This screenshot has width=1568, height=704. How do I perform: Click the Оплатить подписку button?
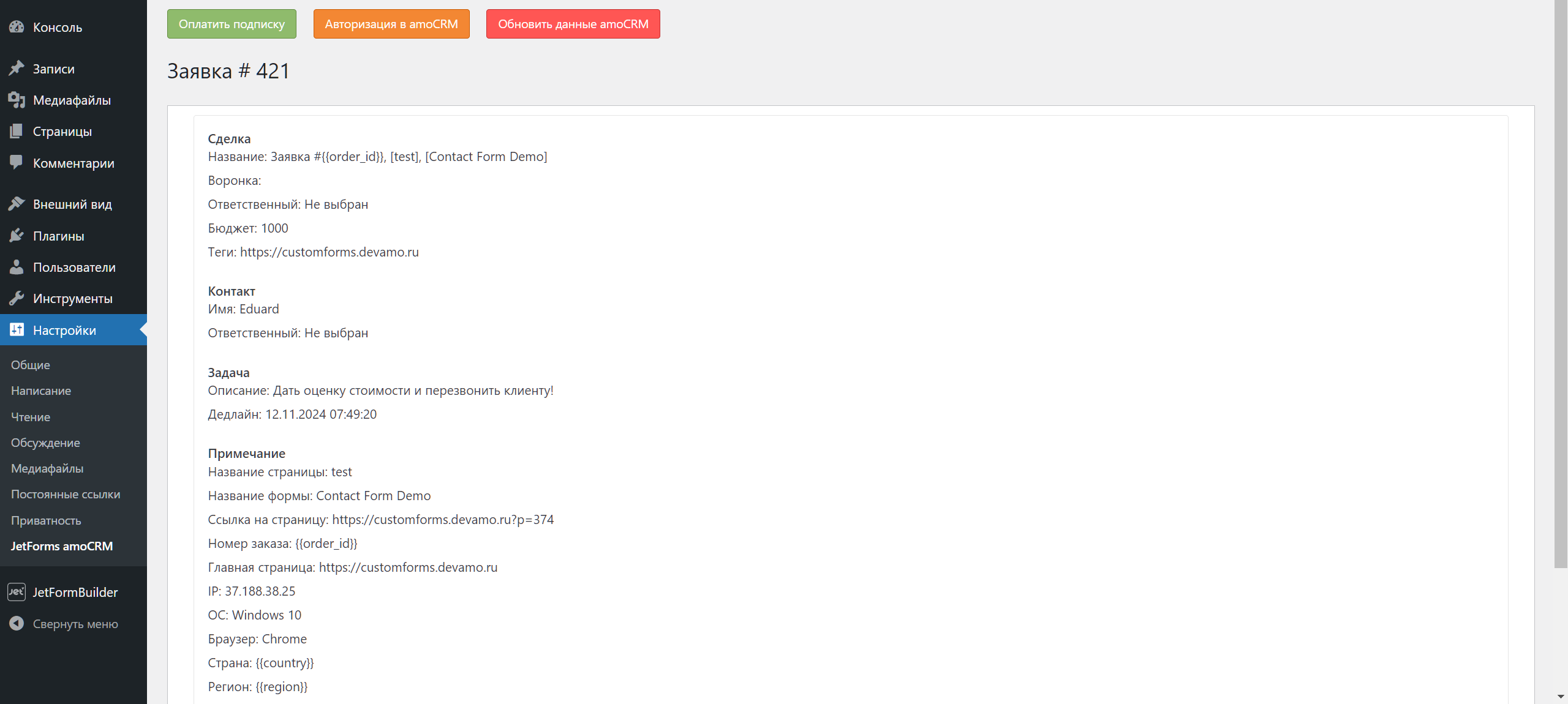(231, 24)
